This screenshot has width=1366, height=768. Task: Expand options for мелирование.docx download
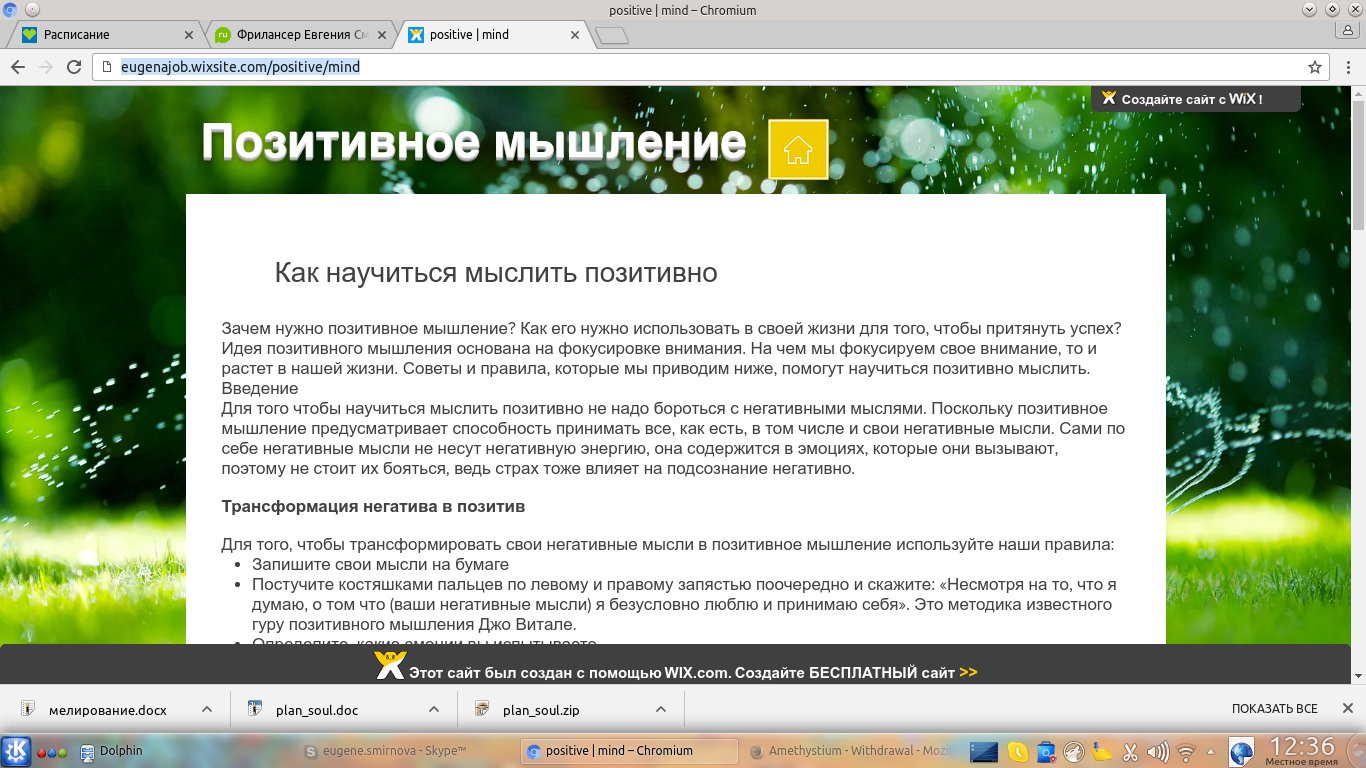pyautogui.click(x=207, y=709)
